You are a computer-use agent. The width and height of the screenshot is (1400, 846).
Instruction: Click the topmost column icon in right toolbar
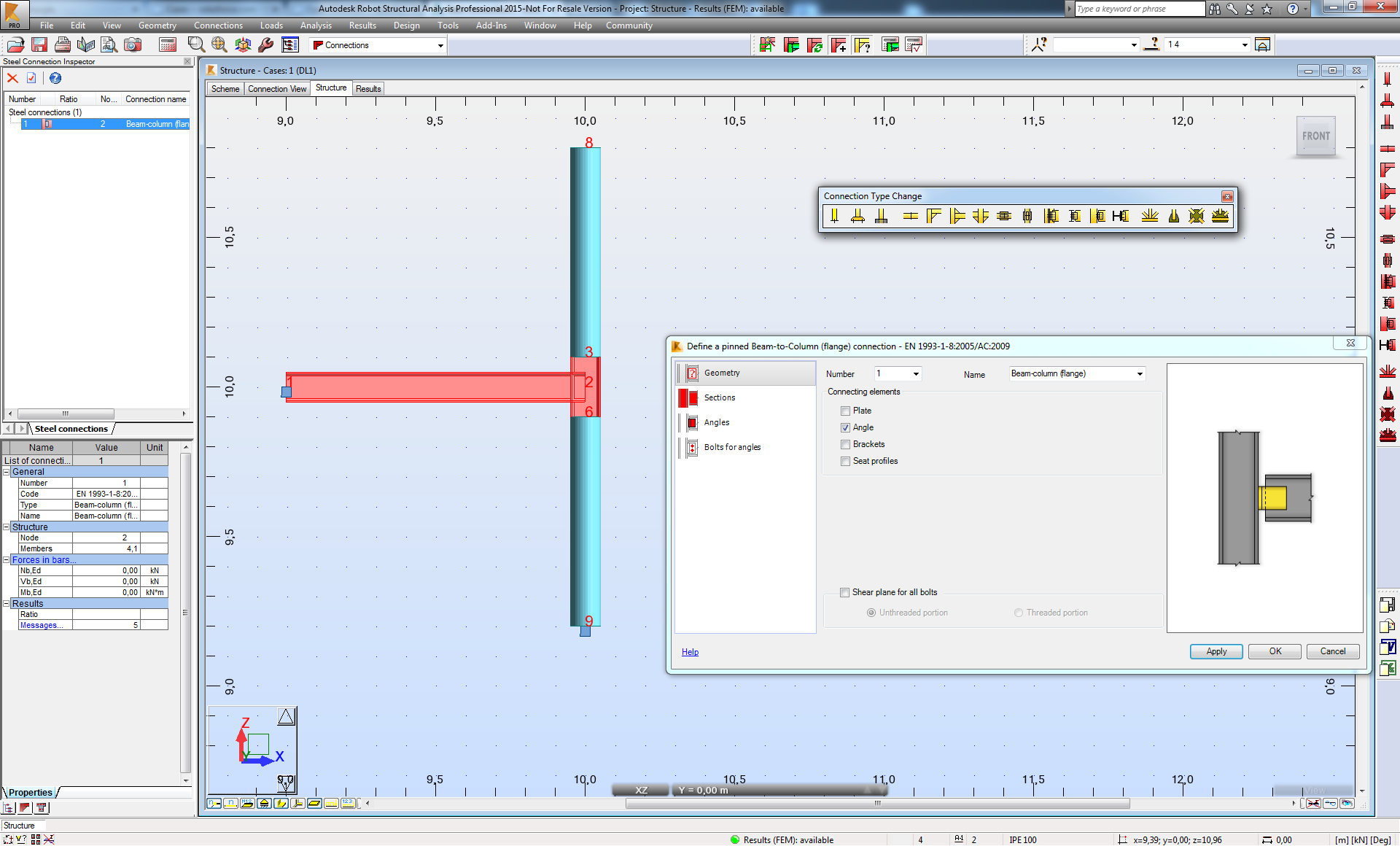point(1388,79)
